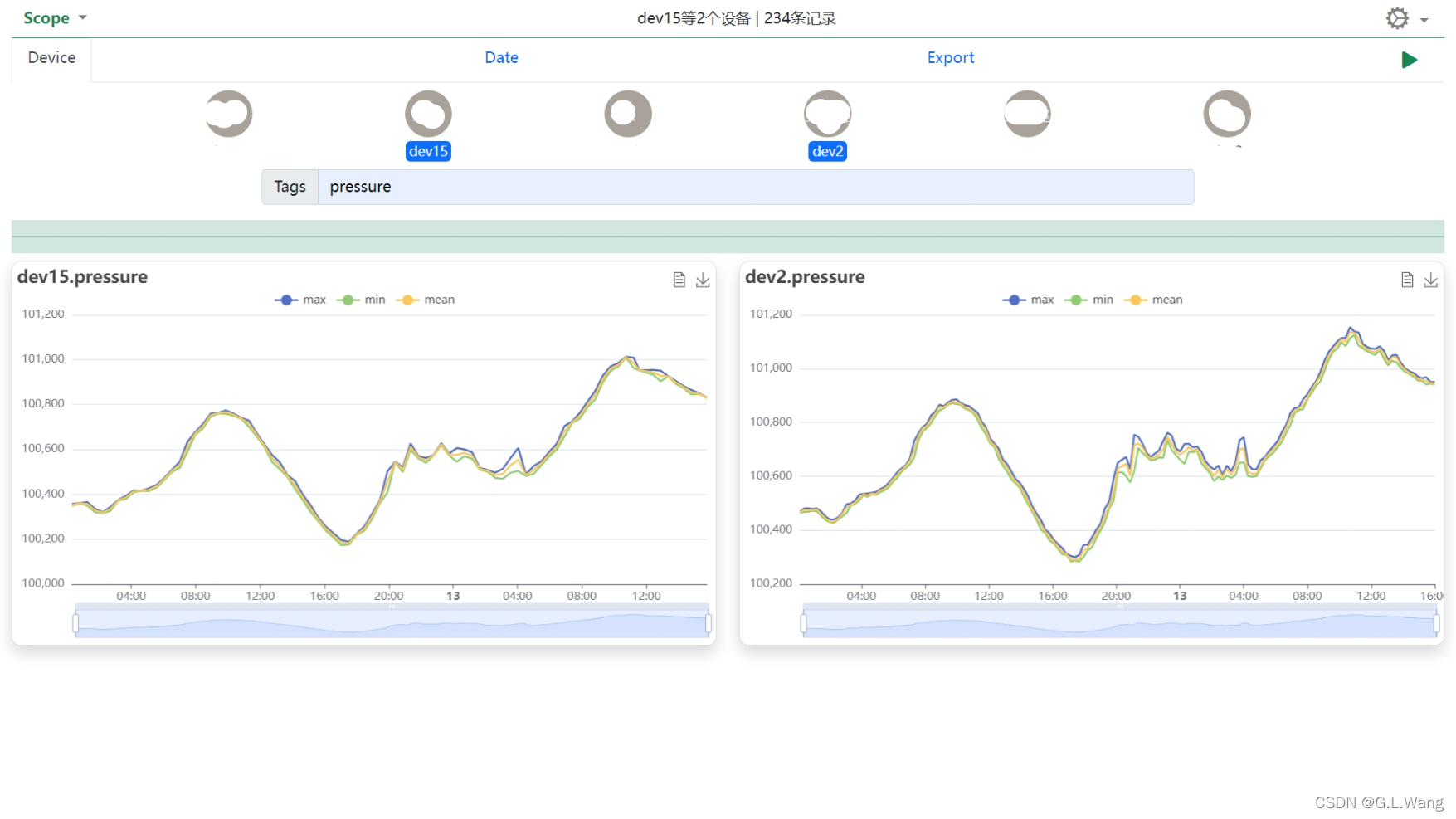This screenshot has height=819, width=1456.
Task: Switch to the Device tab
Action: (x=51, y=58)
